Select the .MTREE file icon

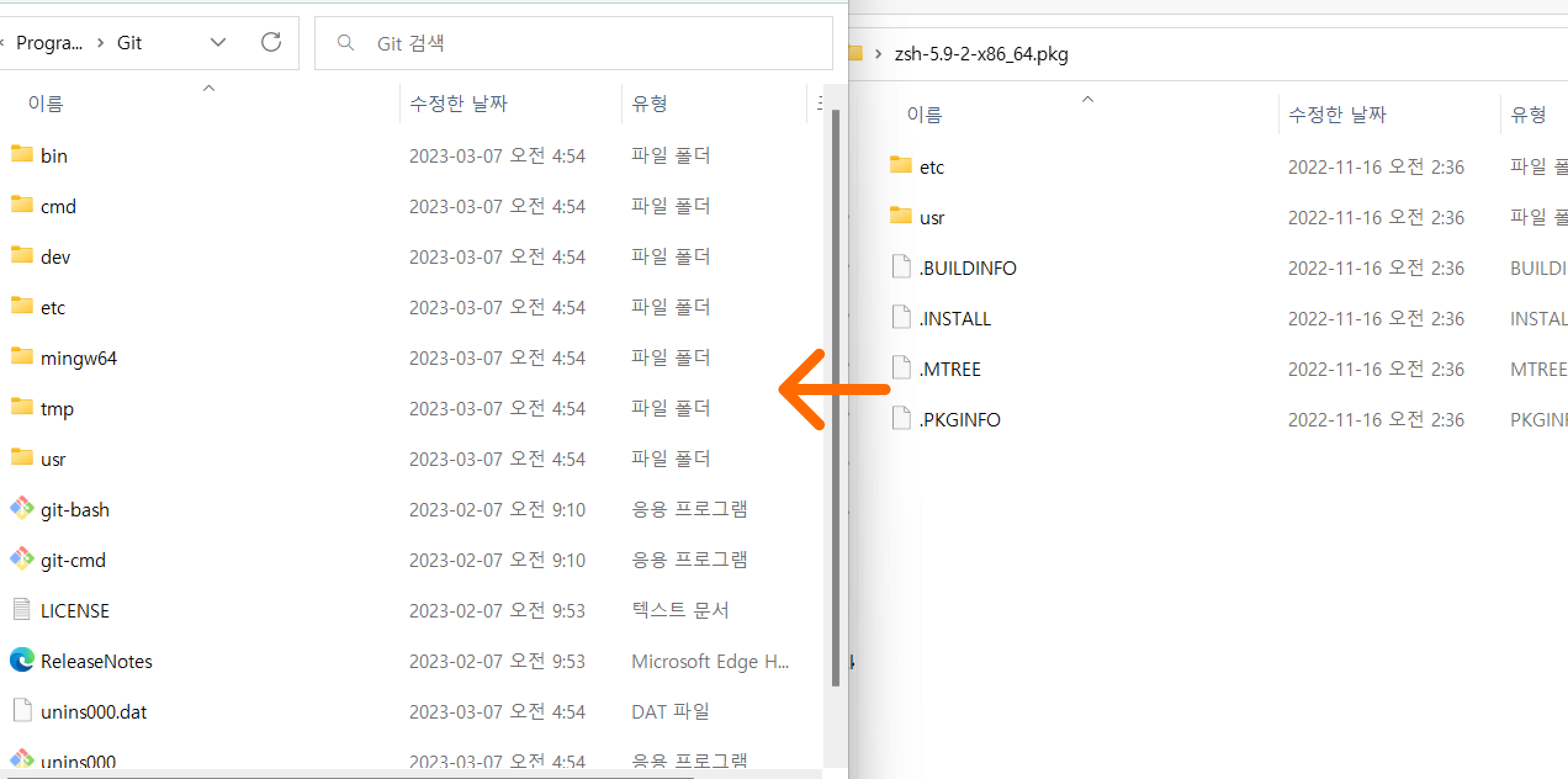pyautogui.click(x=901, y=367)
